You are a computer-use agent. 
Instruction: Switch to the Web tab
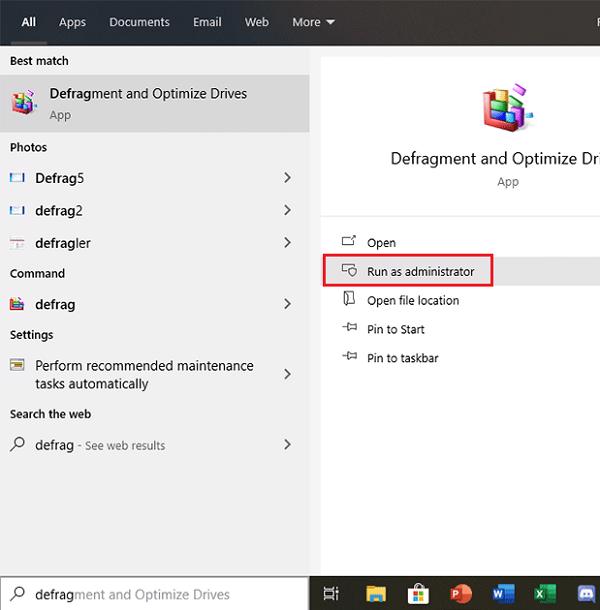[x=256, y=22]
